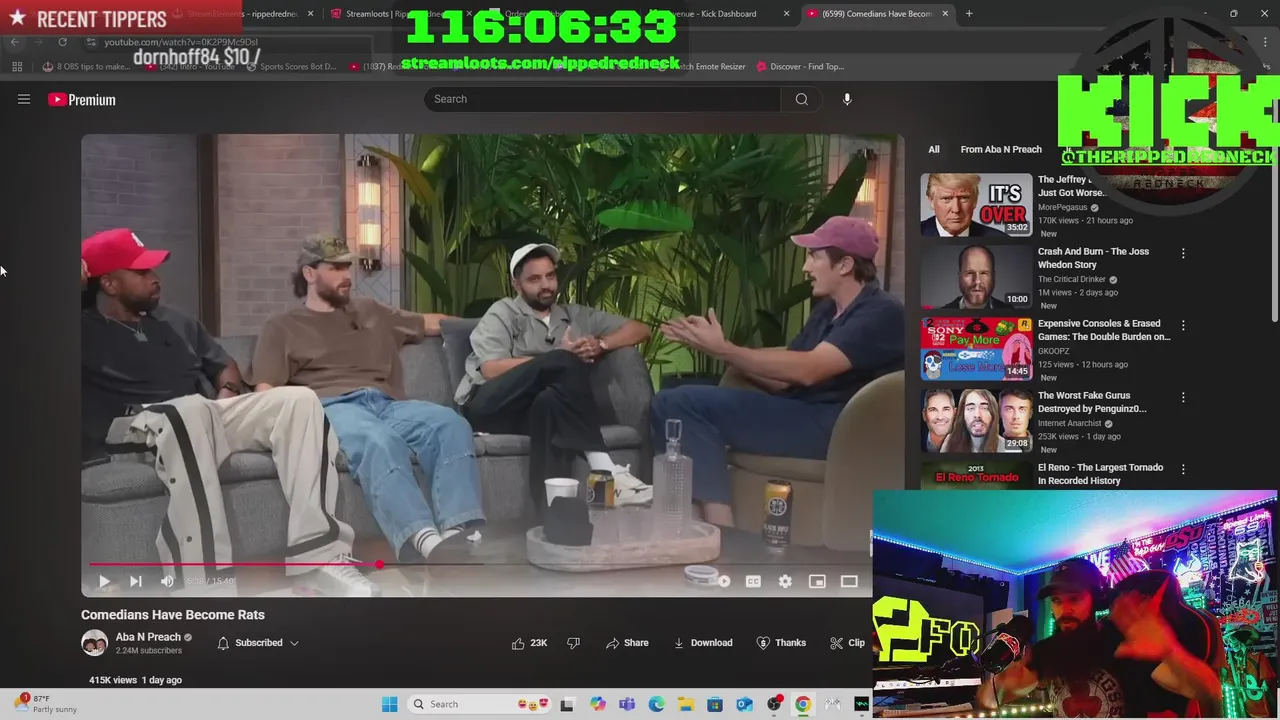Create a Clip of the video
The image size is (1280, 720).
tap(848, 643)
